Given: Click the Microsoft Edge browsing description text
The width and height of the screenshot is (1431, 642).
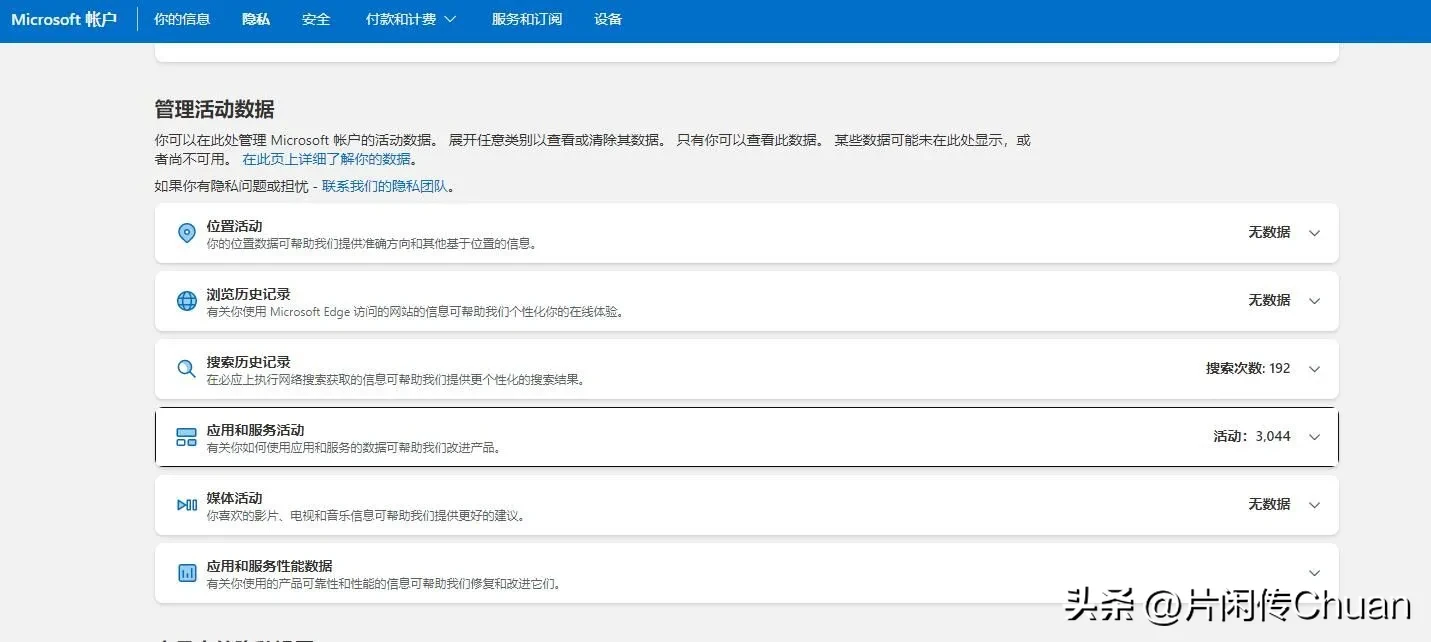Looking at the screenshot, I should coord(416,312).
